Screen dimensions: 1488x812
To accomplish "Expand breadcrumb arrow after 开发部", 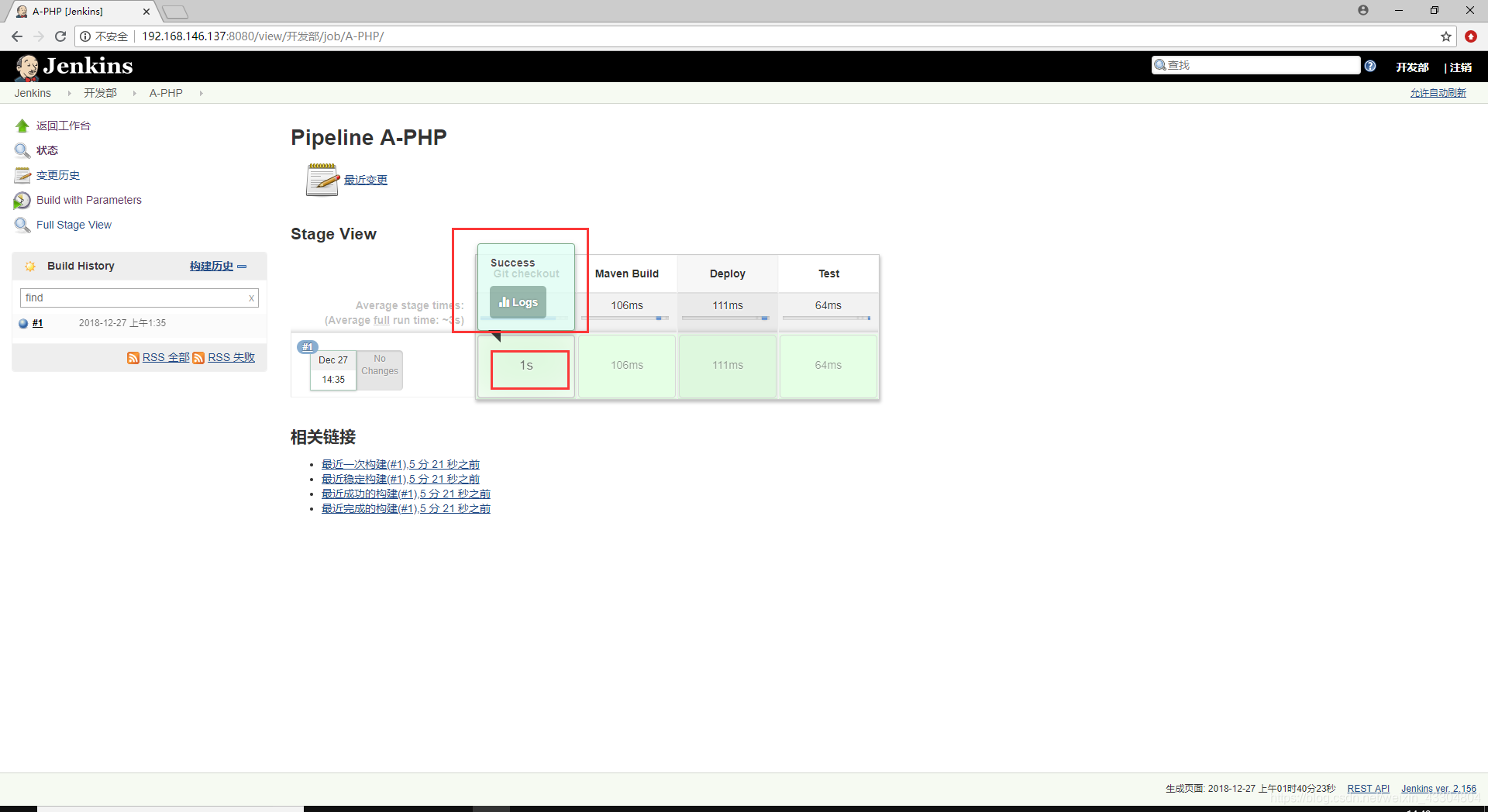I will (134, 93).
